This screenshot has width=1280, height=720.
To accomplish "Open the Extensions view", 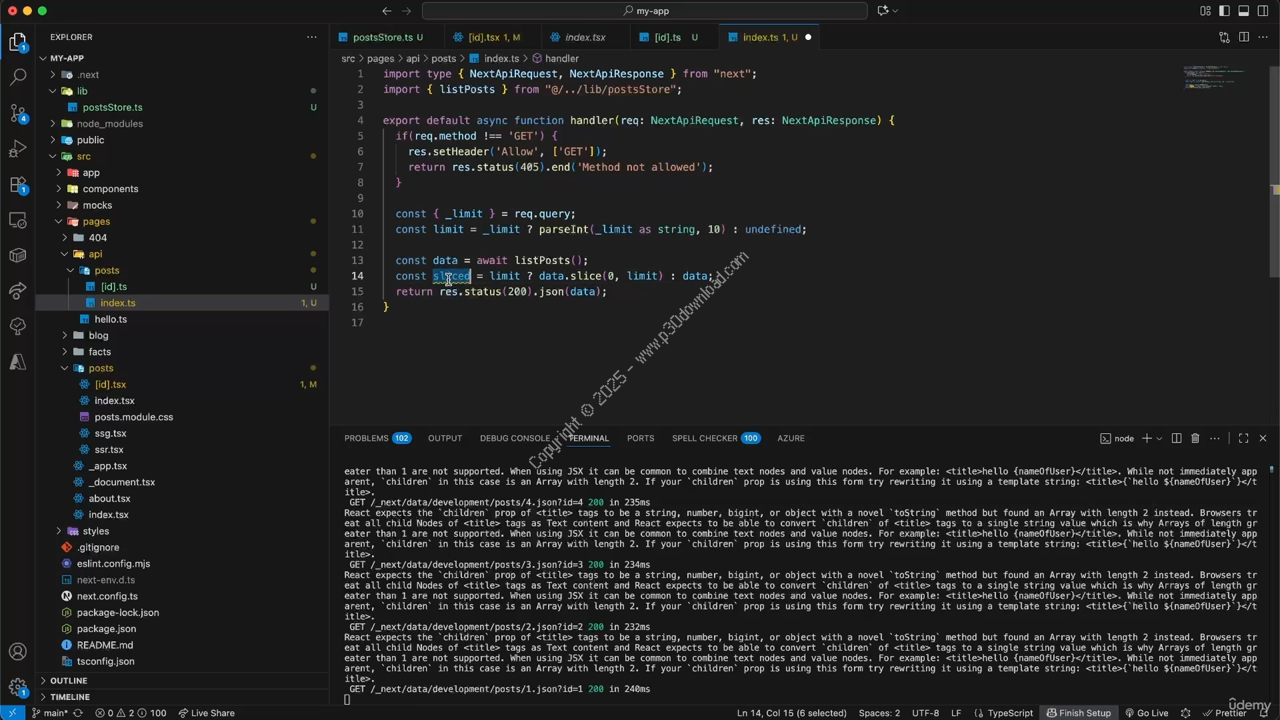I will (x=18, y=185).
